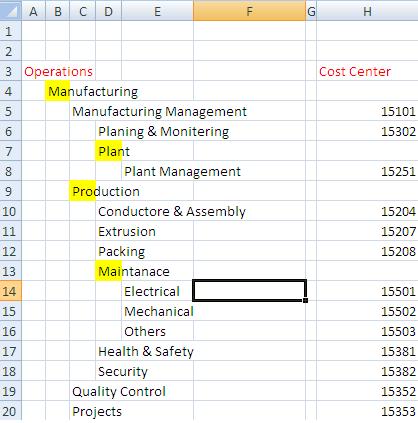Click cost center value 15204

click(x=398, y=211)
